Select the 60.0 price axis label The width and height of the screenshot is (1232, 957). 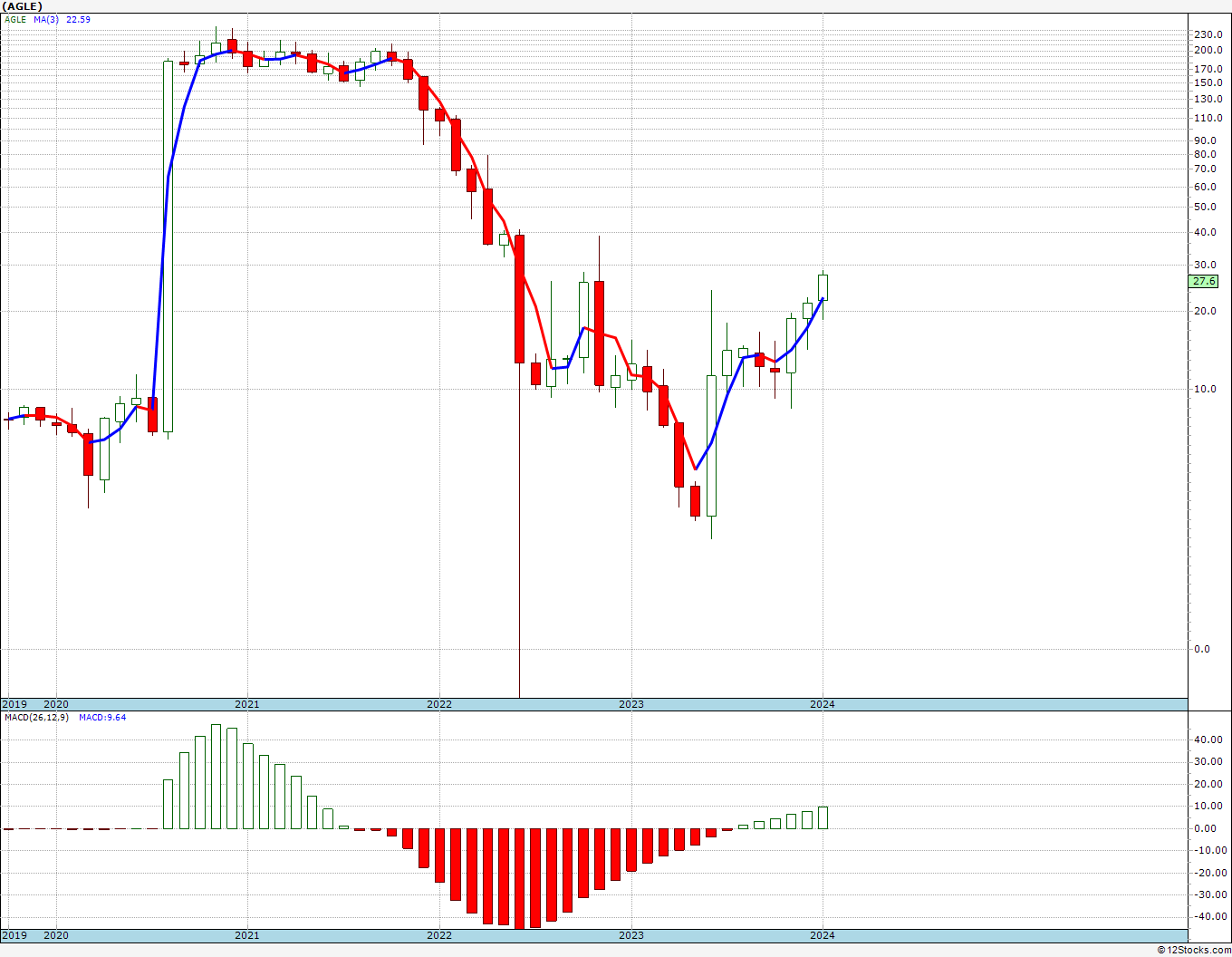pyautogui.click(x=1205, y=187)
